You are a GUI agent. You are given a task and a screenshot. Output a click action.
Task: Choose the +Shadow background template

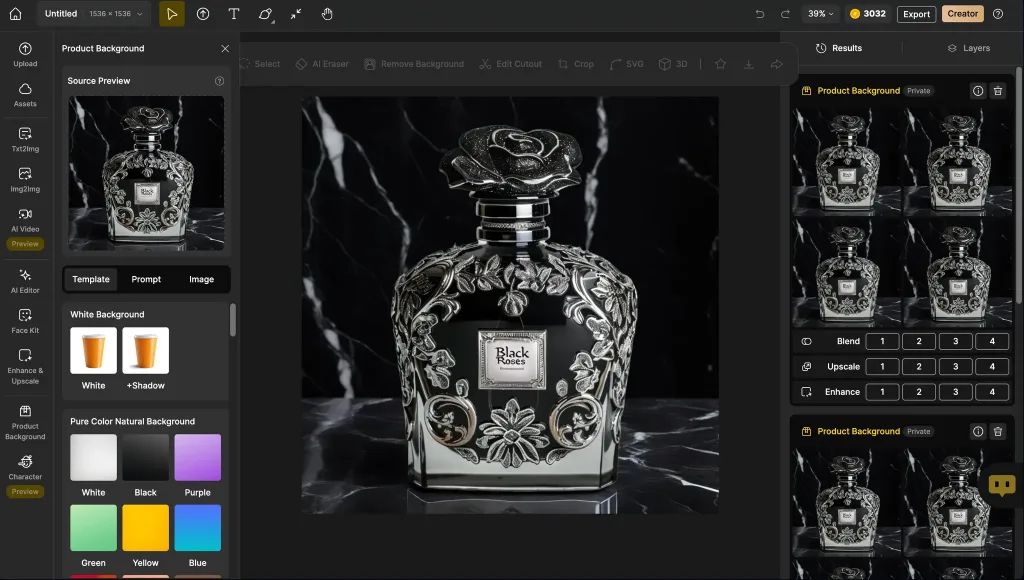[x=146, y=351]
